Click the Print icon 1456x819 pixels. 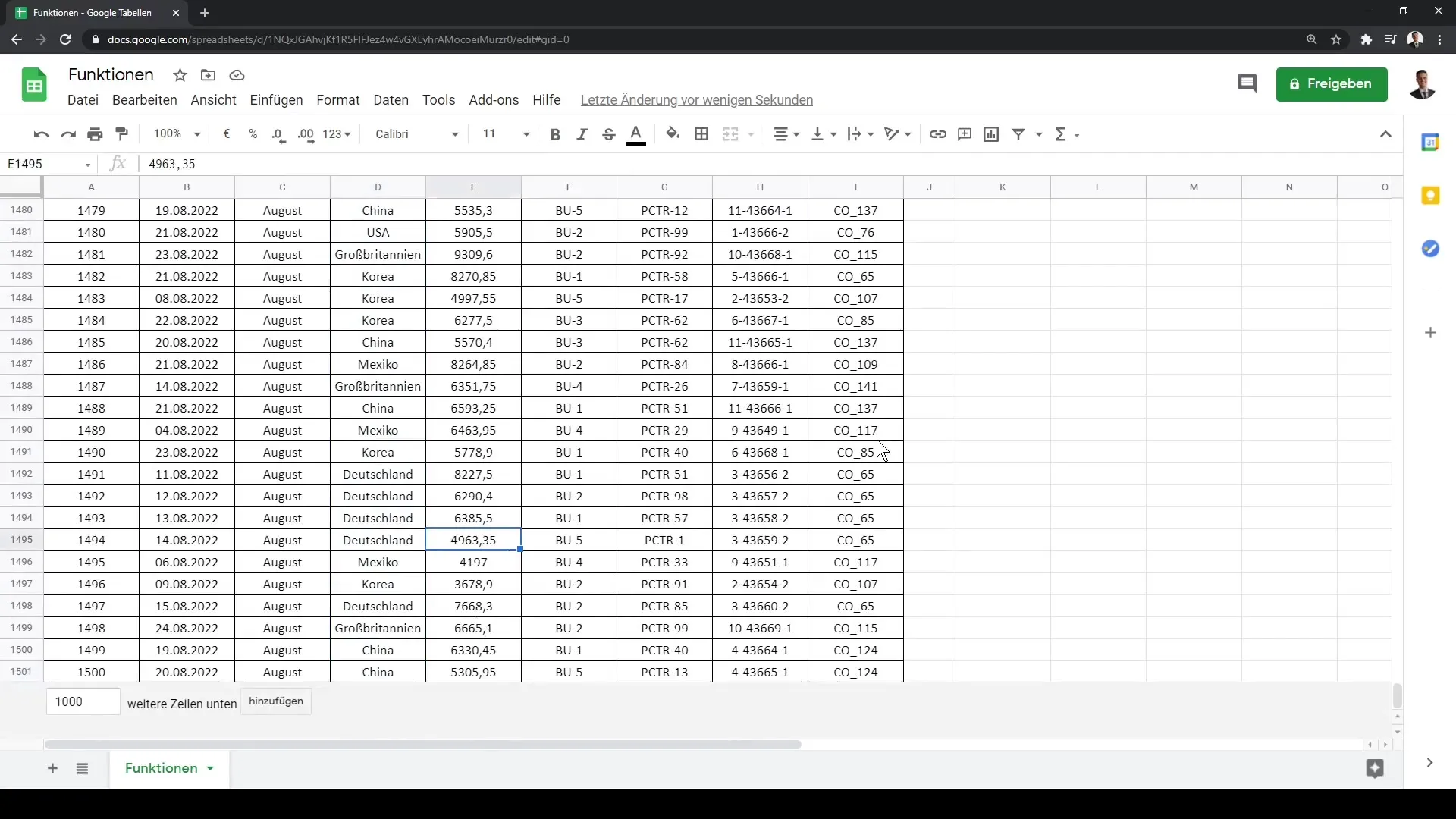click(95, 134)
